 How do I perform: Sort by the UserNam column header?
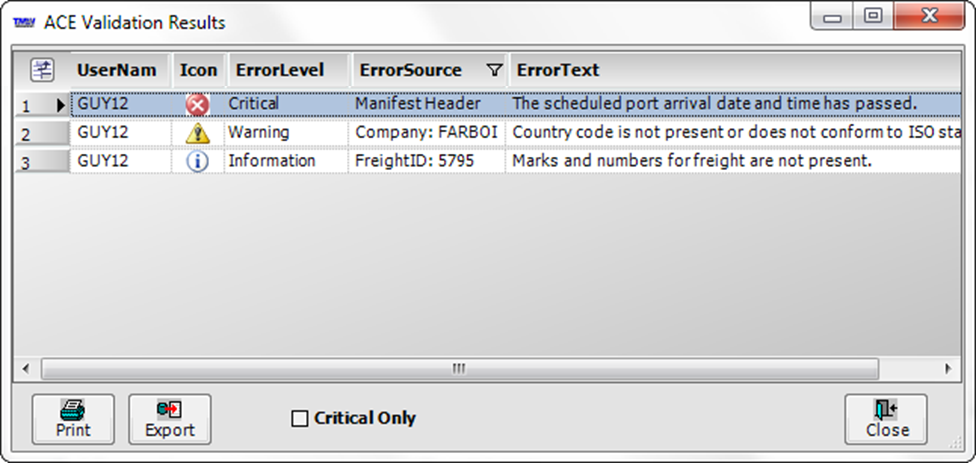pyautogui.click(x=117, y=70)
